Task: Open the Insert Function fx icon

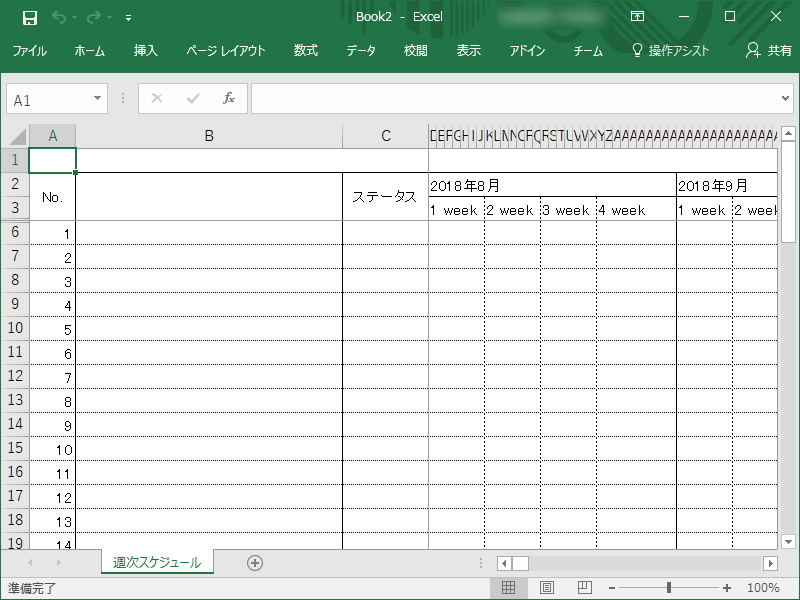Action: point(228,98)
